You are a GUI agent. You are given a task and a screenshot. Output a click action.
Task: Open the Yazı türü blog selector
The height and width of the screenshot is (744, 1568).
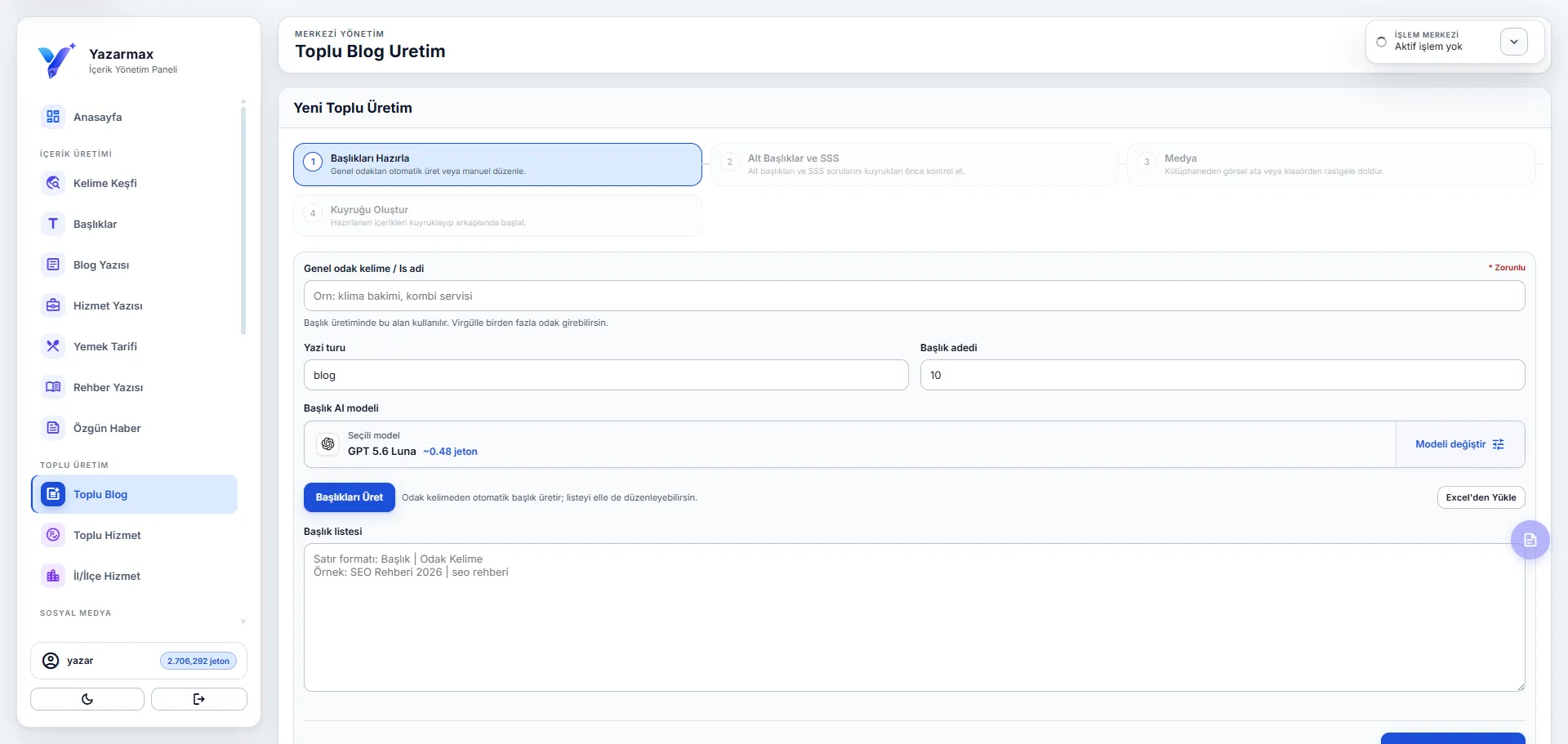(606, 375)
